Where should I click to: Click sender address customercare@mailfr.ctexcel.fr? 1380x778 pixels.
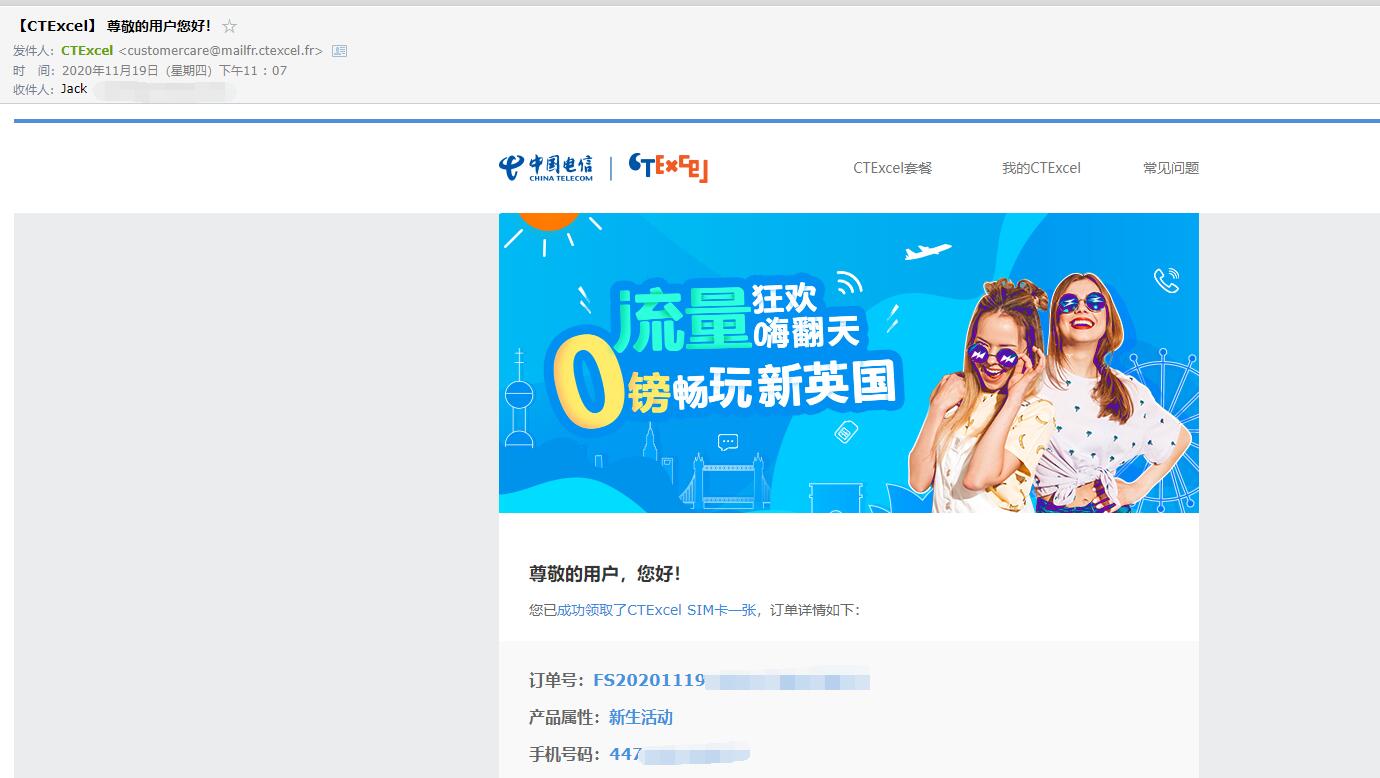click(x=221, y=50)
